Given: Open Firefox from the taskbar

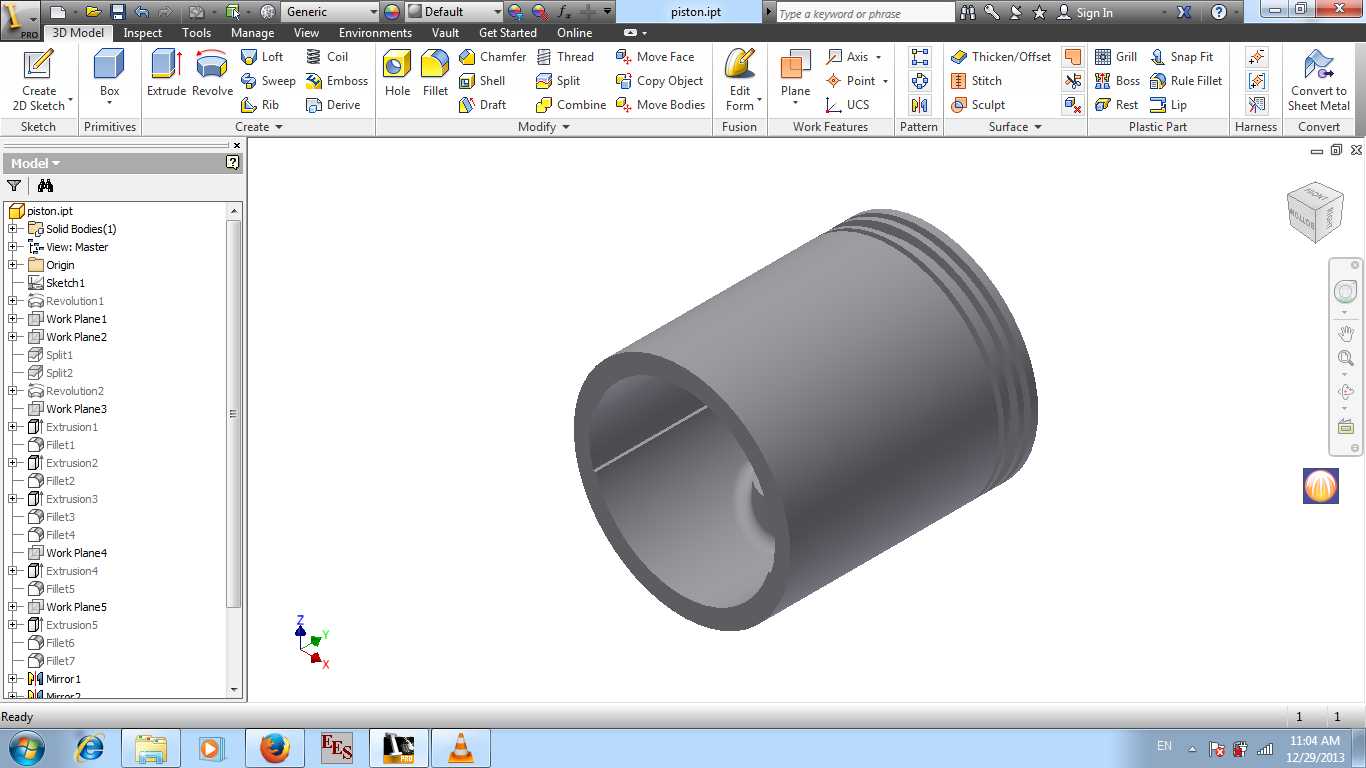Looking at the screenshot, I should pyautogui.click(x=273, y=748).
